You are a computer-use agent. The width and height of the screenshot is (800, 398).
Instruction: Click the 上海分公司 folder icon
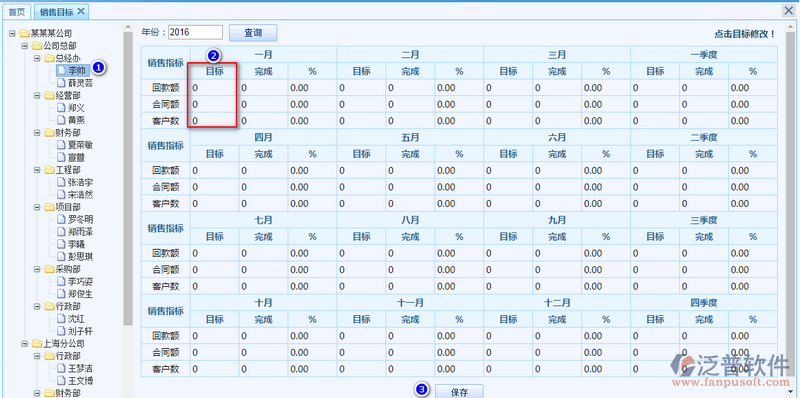pyautogui.click(x=37, y=343)
